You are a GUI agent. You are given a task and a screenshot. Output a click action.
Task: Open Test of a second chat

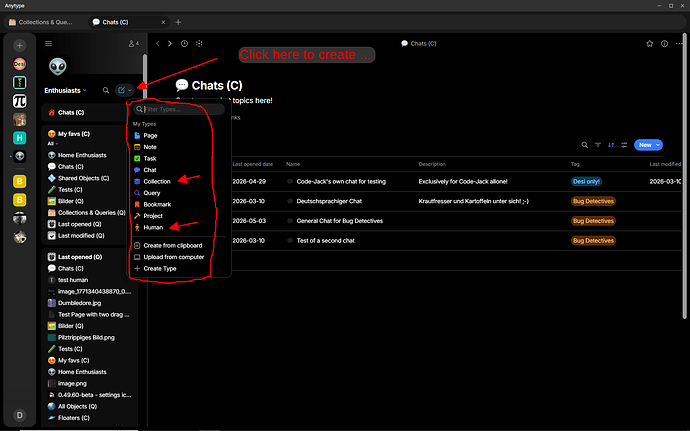[x=326, y=241]
